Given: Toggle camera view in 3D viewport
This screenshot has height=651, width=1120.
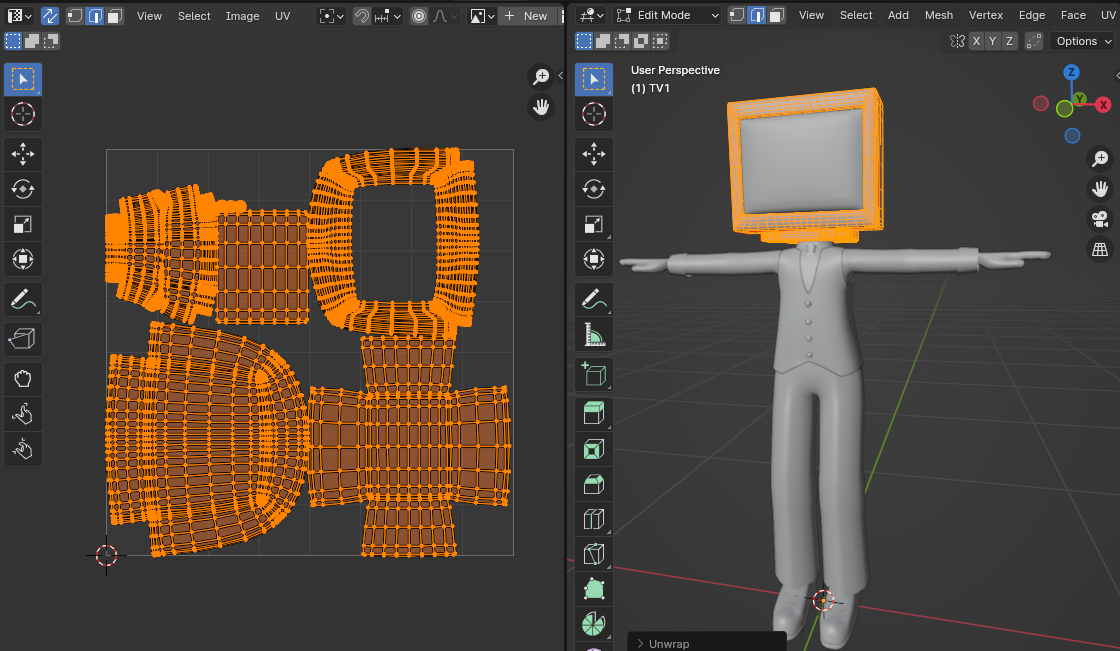Looking at the screenshot, I should 1100,219.
